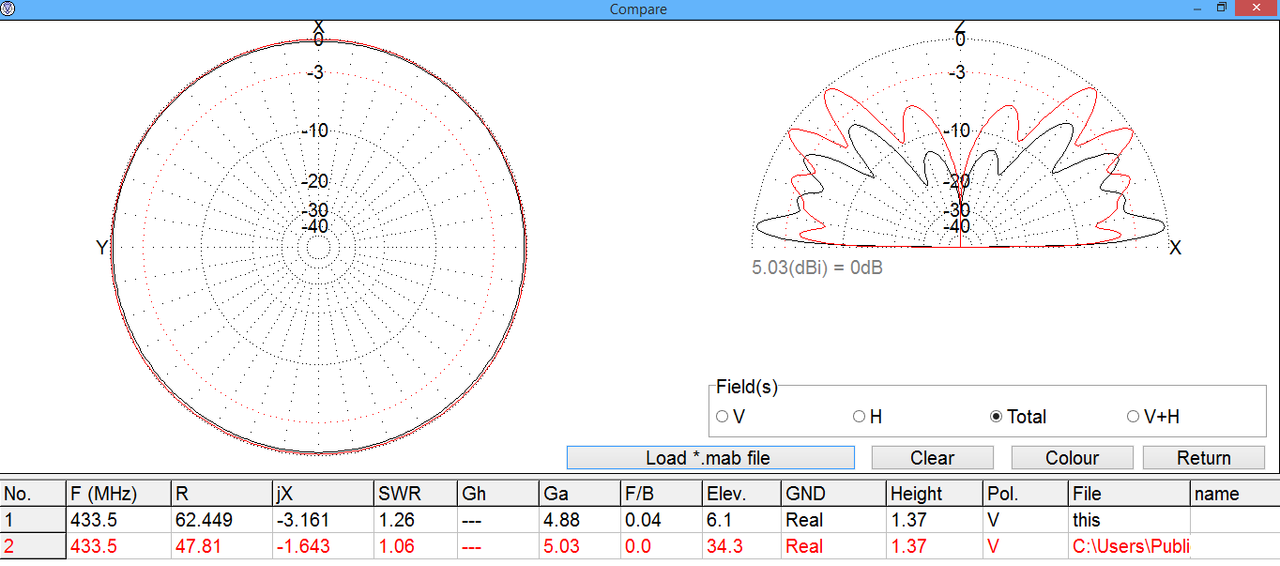Minimize the Compare window
Viewport: 1280px width, 566px height.
click(x=1196, y=8)
